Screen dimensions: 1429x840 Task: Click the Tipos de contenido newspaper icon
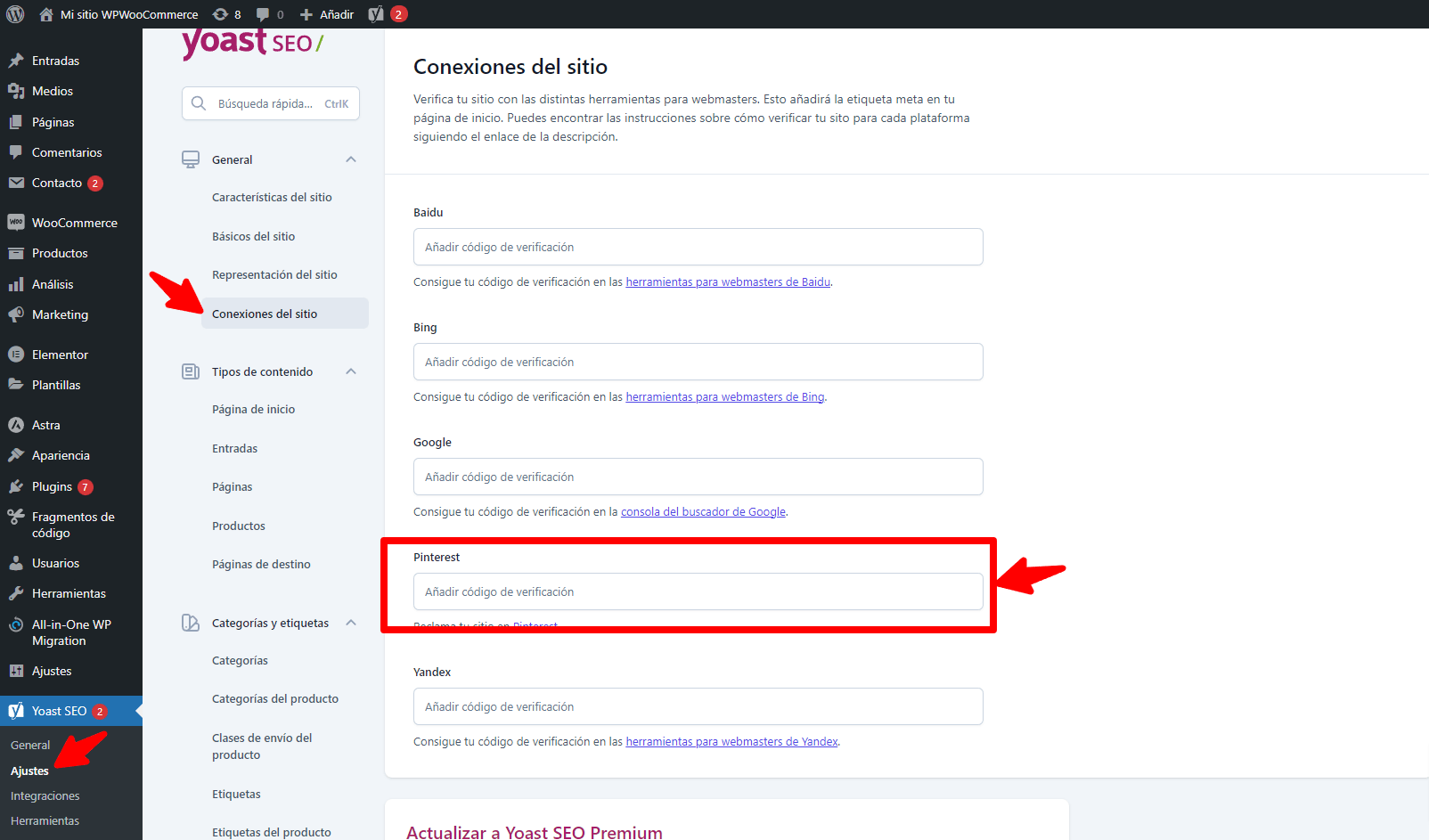point(191,371)
